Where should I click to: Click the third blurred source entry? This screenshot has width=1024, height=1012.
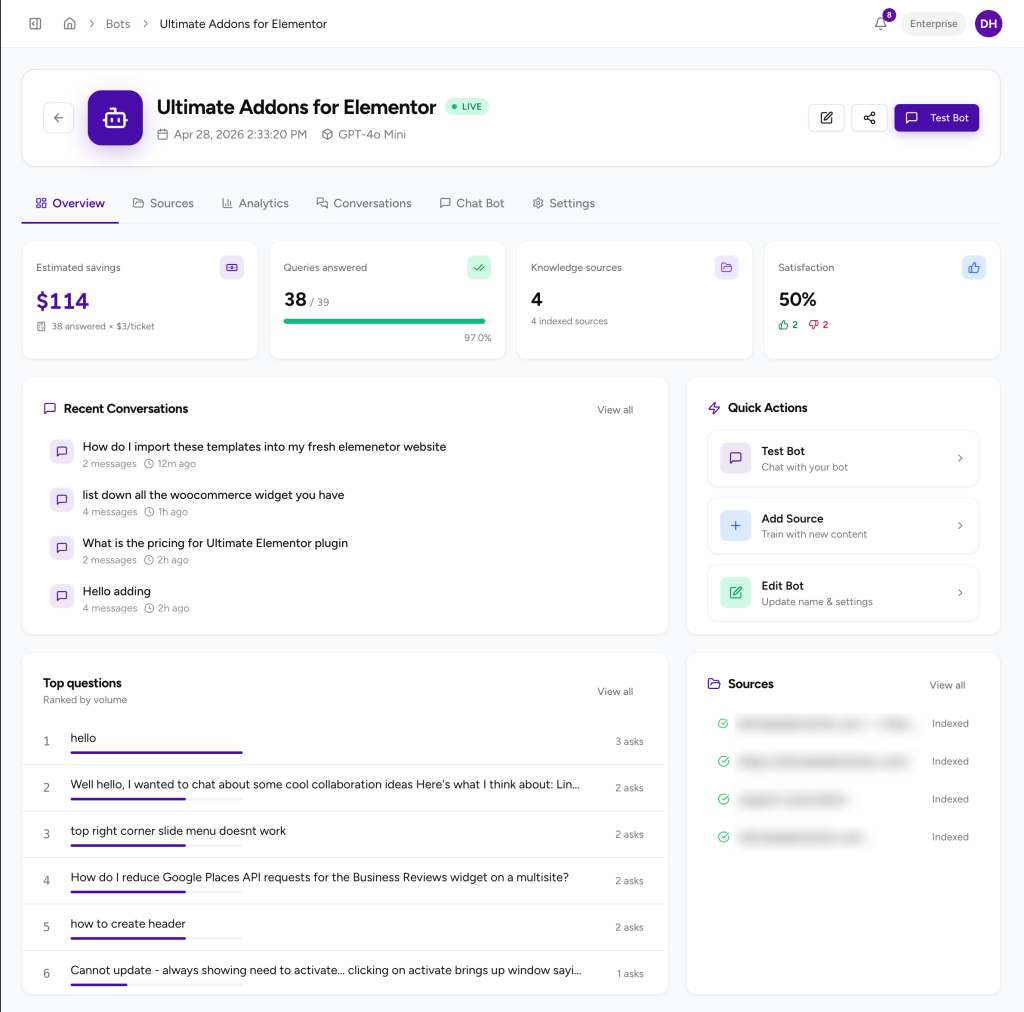793,799
